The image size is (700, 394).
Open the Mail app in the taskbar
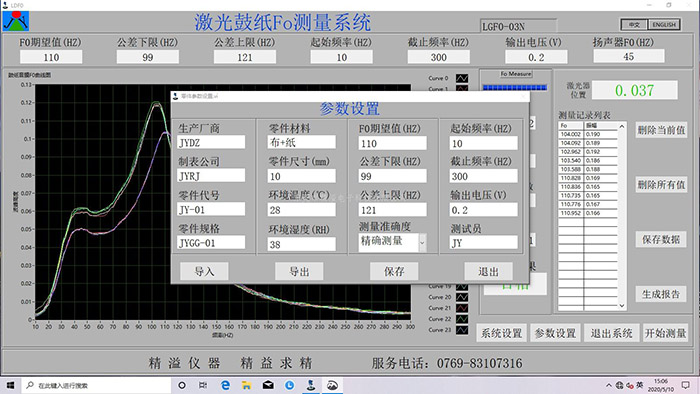(268, 385)
